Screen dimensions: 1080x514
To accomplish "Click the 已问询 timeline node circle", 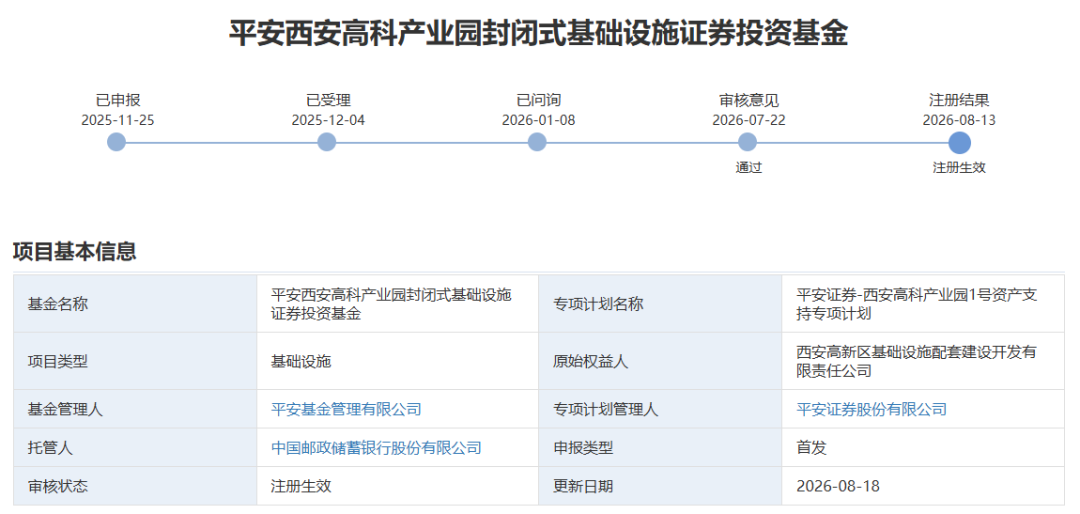I will pyautogui.click(x=537, y=143).
